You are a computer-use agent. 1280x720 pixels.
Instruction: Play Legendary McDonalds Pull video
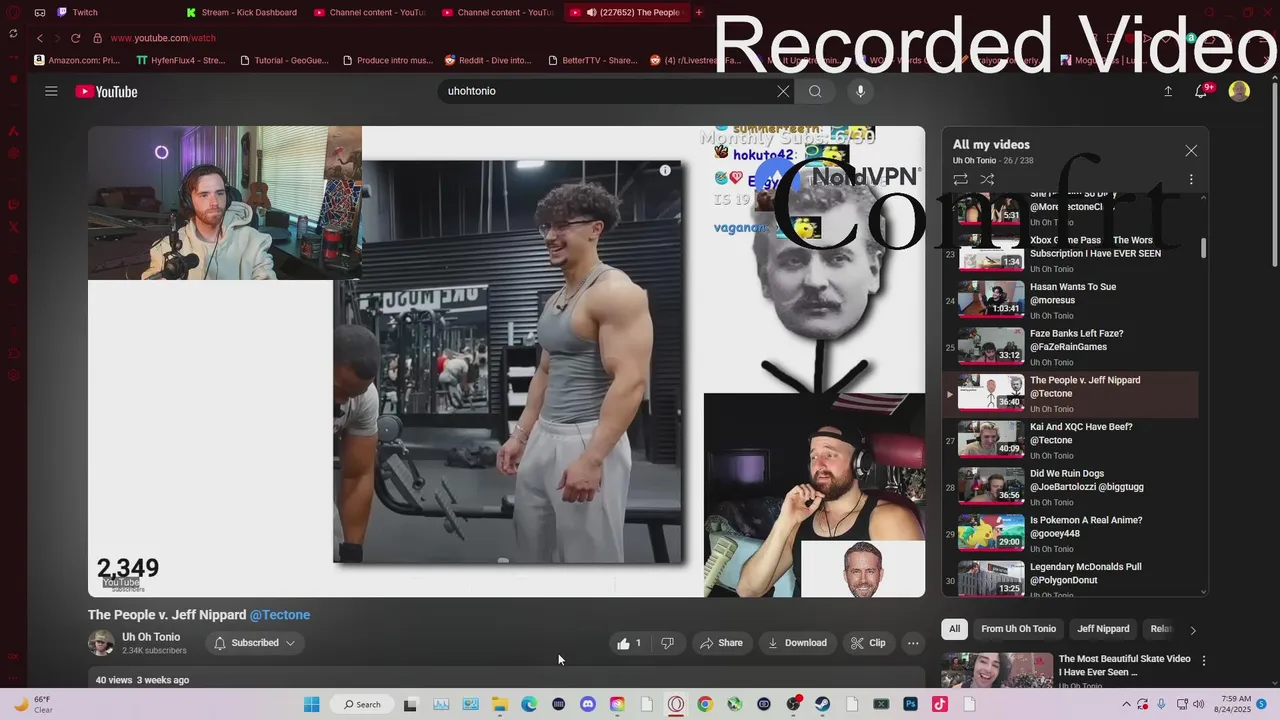coord(1070,579)
